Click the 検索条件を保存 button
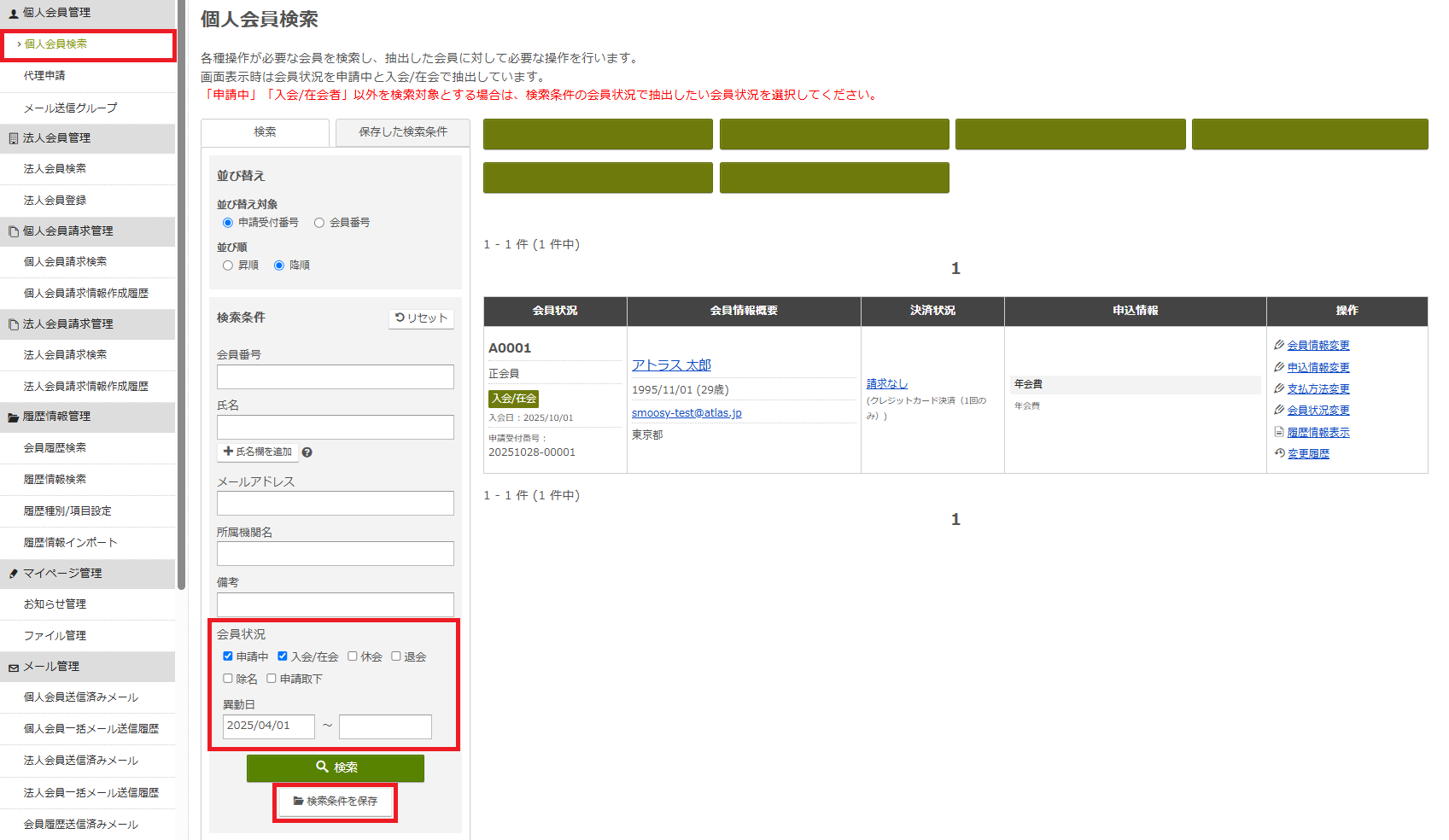The height and width of the screenshot is (840, 1449). coord(335,802)
